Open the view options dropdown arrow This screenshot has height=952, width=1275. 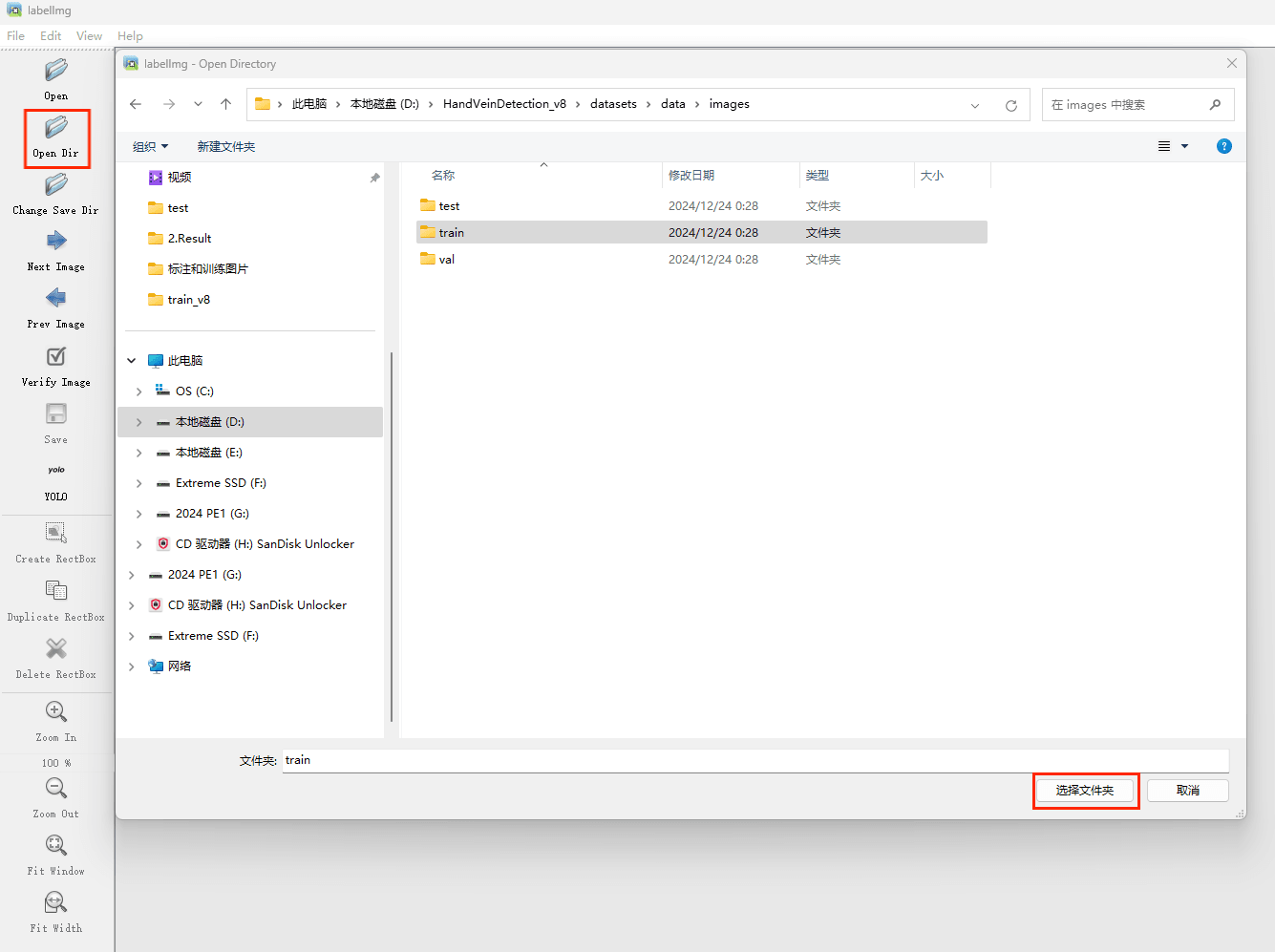point(1184,146)
